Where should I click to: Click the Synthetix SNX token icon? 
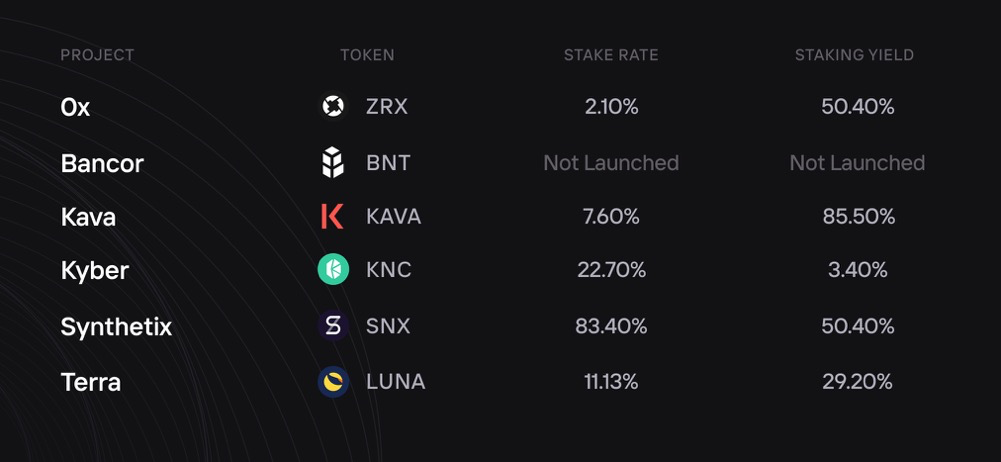(x=333, y=326)
